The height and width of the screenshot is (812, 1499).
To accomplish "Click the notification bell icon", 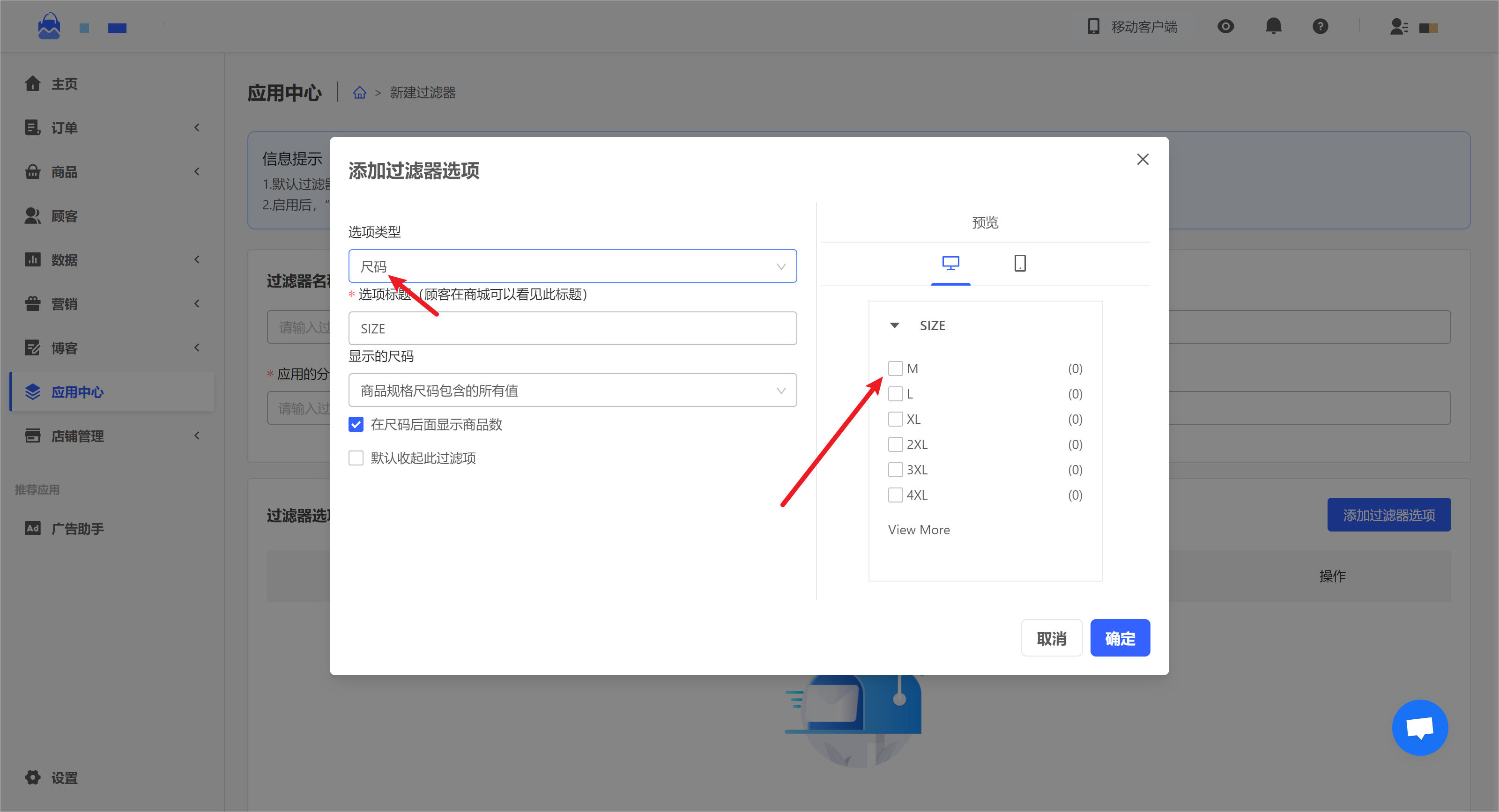I will [1273, 26].
